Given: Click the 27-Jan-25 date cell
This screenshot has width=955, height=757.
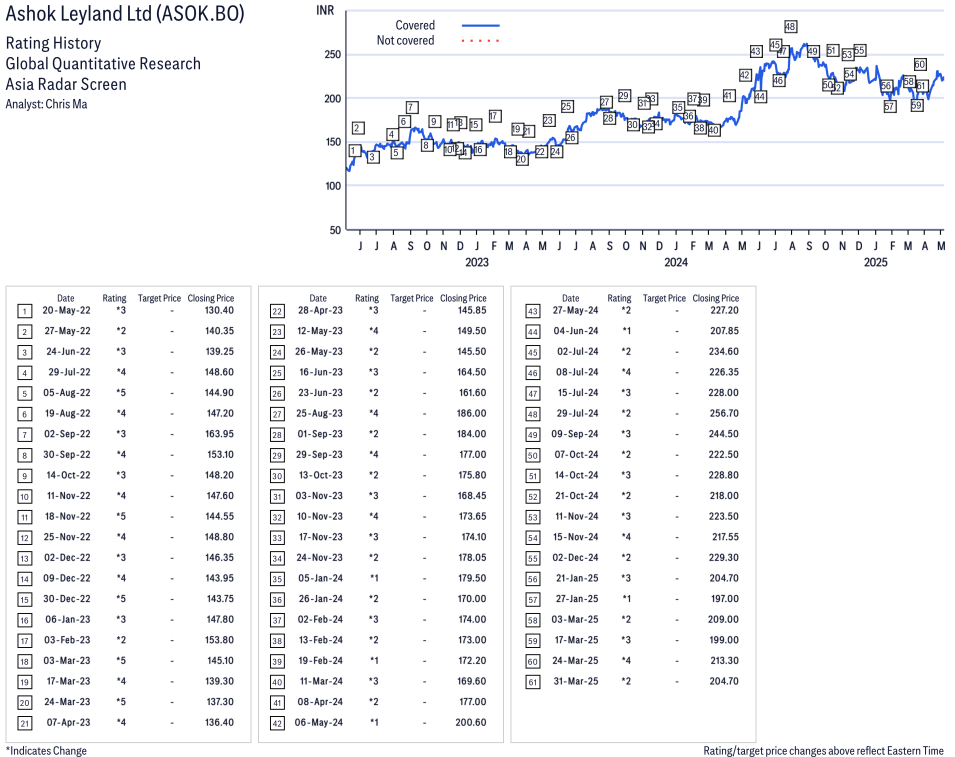Looking at the screenshot, I should 577,599.
